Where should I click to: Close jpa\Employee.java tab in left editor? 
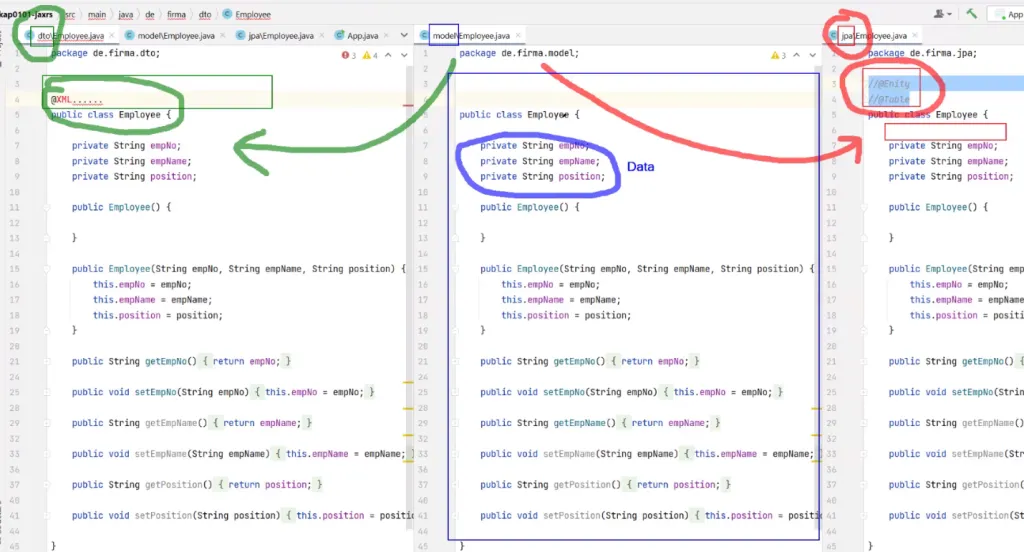(x=321, y=35)
